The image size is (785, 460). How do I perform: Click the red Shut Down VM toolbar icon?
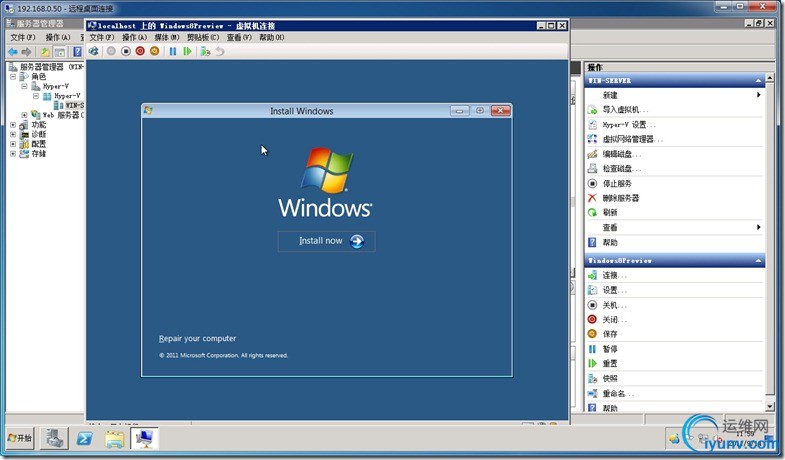tap(140, 51)
